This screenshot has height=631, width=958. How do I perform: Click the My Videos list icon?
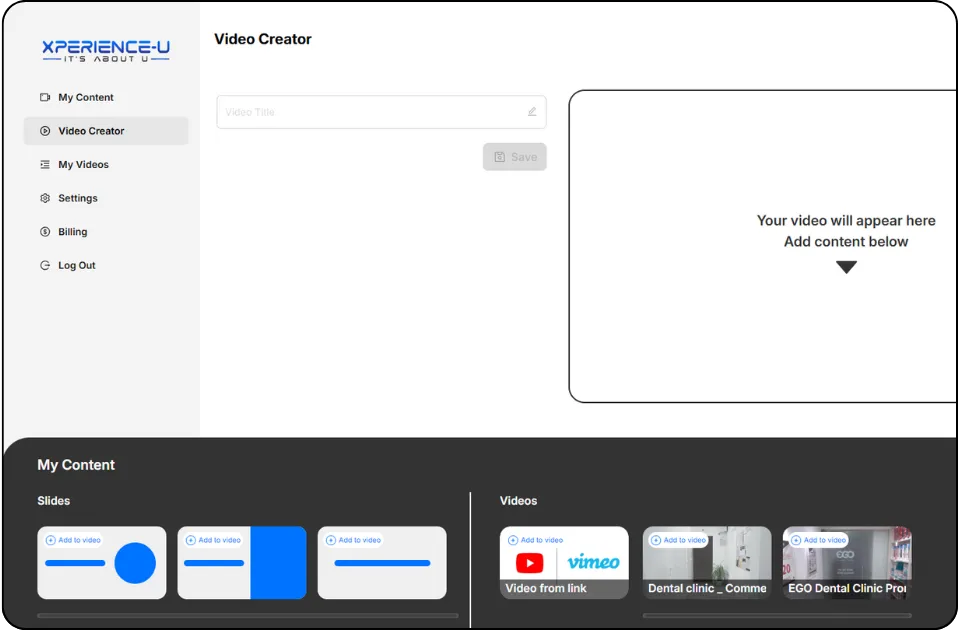coord(45,164)
